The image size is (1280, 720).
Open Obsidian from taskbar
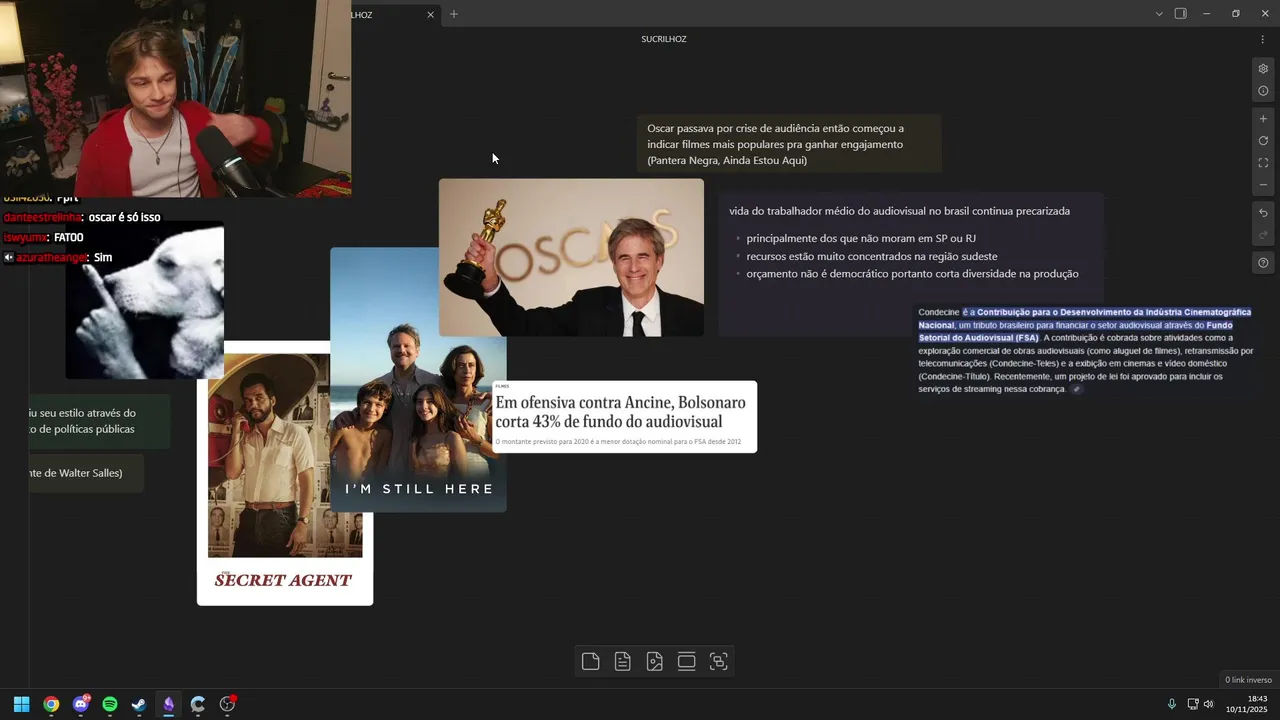pyautogui.click(x=168, y=704)
